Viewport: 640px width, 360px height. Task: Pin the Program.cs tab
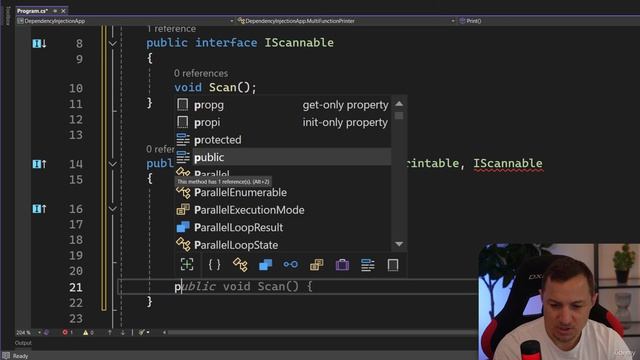pos(55,11)
